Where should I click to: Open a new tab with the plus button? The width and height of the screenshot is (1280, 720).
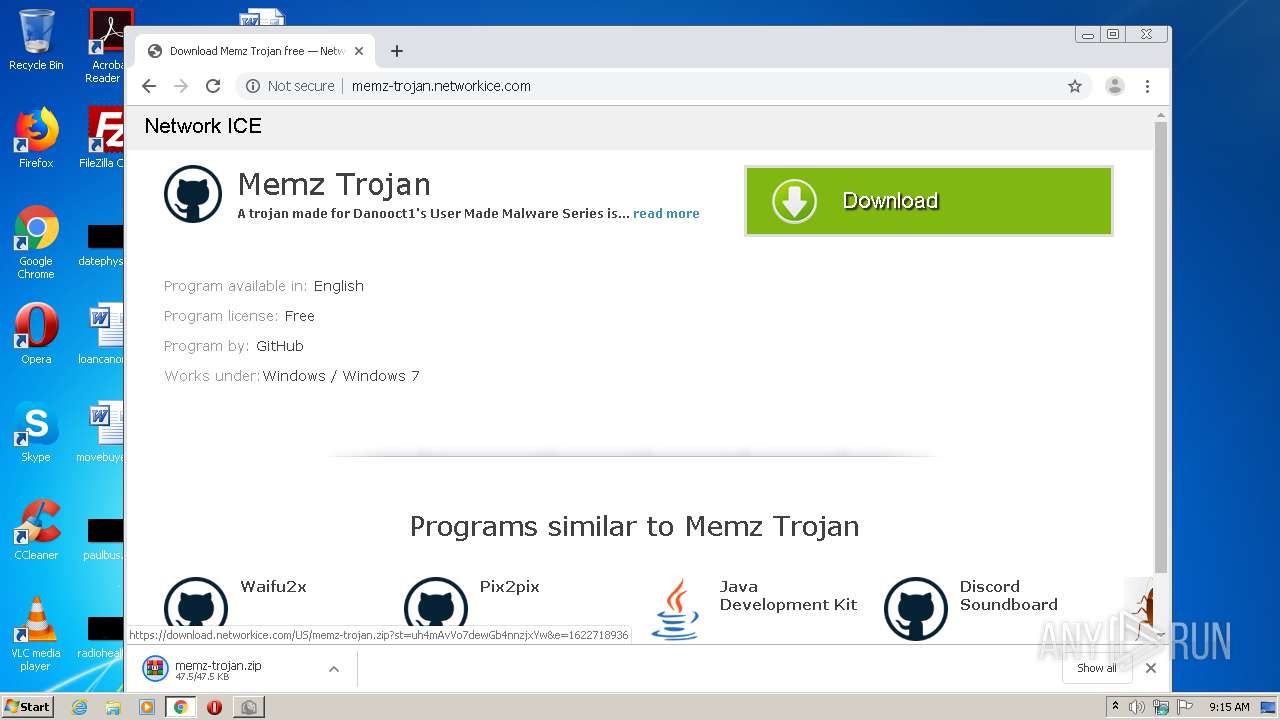(397, 51)
